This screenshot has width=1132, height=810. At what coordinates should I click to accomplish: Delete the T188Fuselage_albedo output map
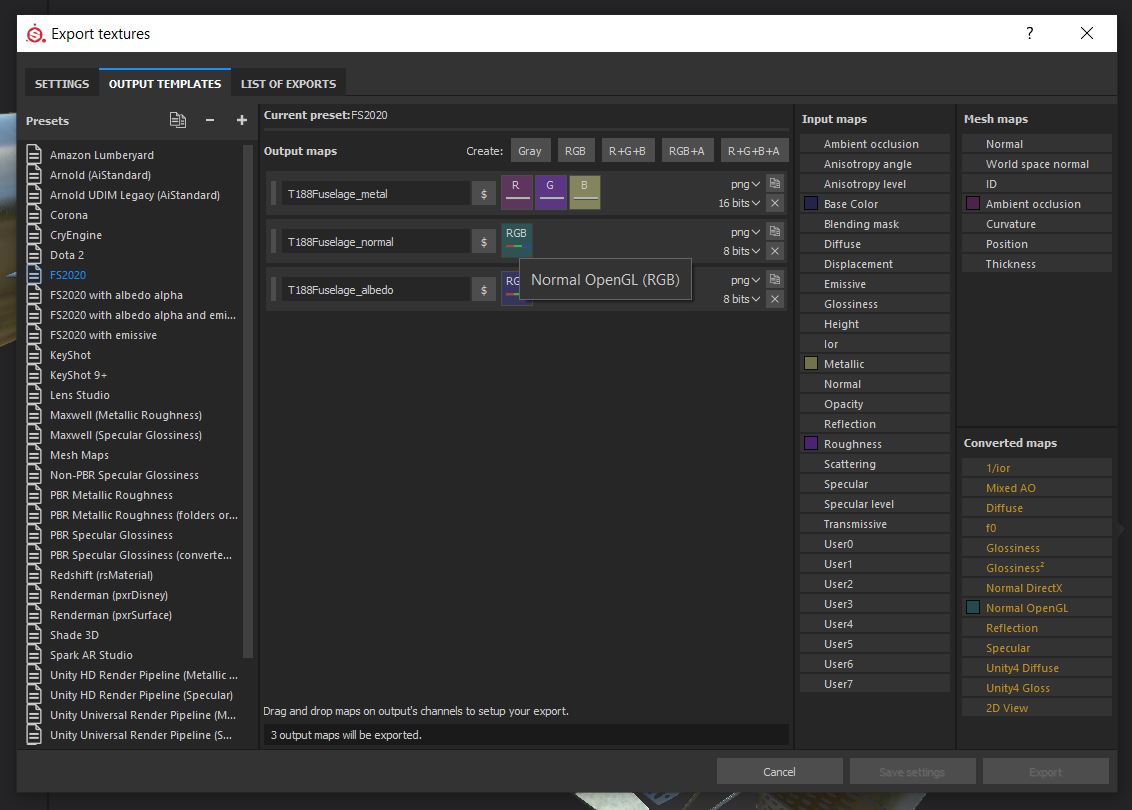(775, 299)
